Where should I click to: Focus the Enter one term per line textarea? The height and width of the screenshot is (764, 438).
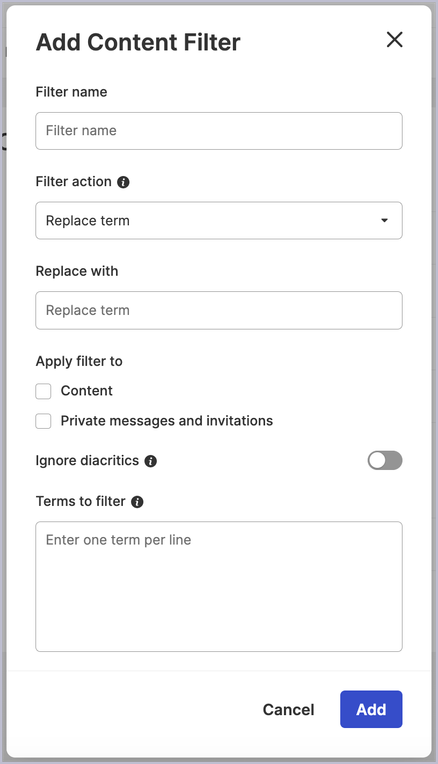219,587
